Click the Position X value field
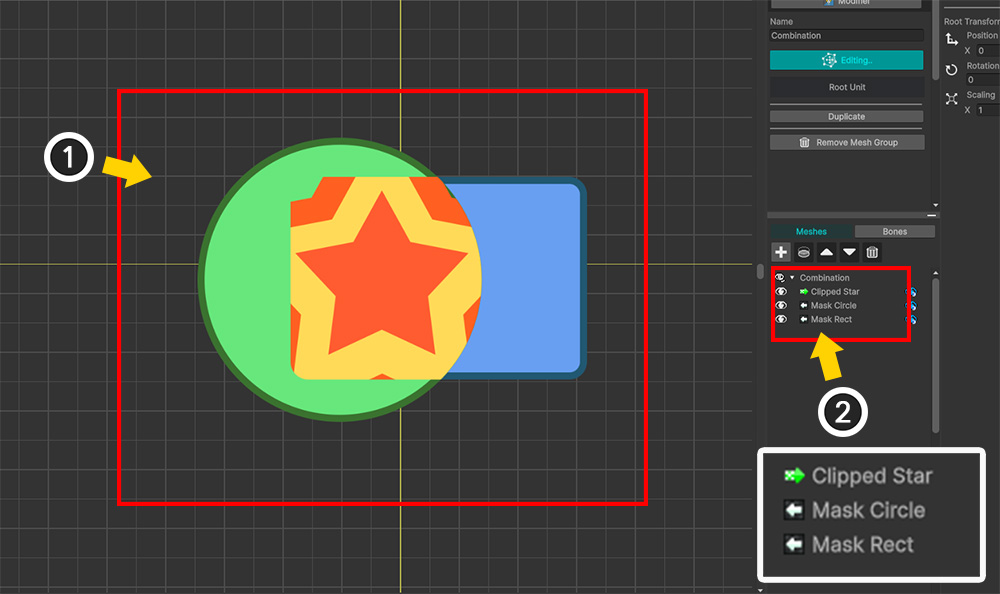1000x594 pixels. (988, 50)
